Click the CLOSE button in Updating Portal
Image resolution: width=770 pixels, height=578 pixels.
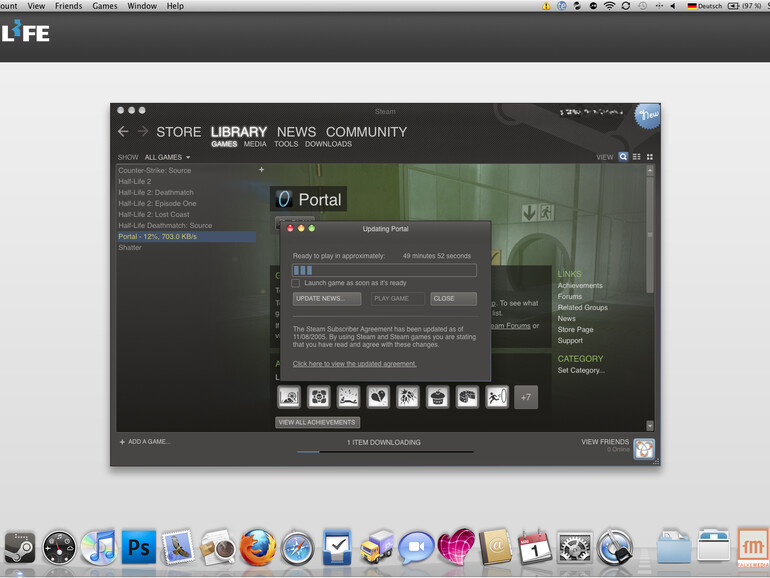(453, 299)
